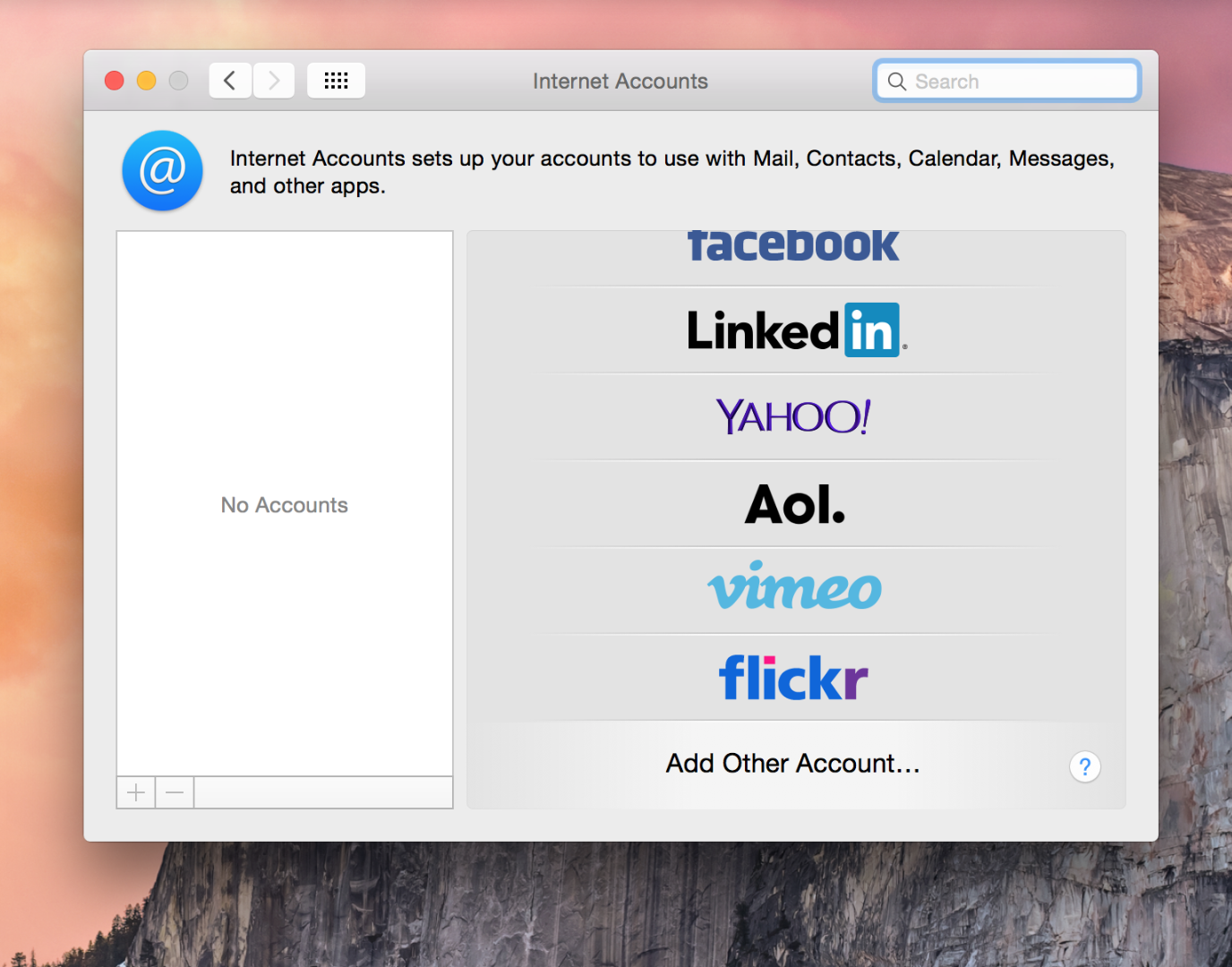Screen dimensions: 1232x967
Task: Click the Facebook account logo
Action: [x=793, y=247]
